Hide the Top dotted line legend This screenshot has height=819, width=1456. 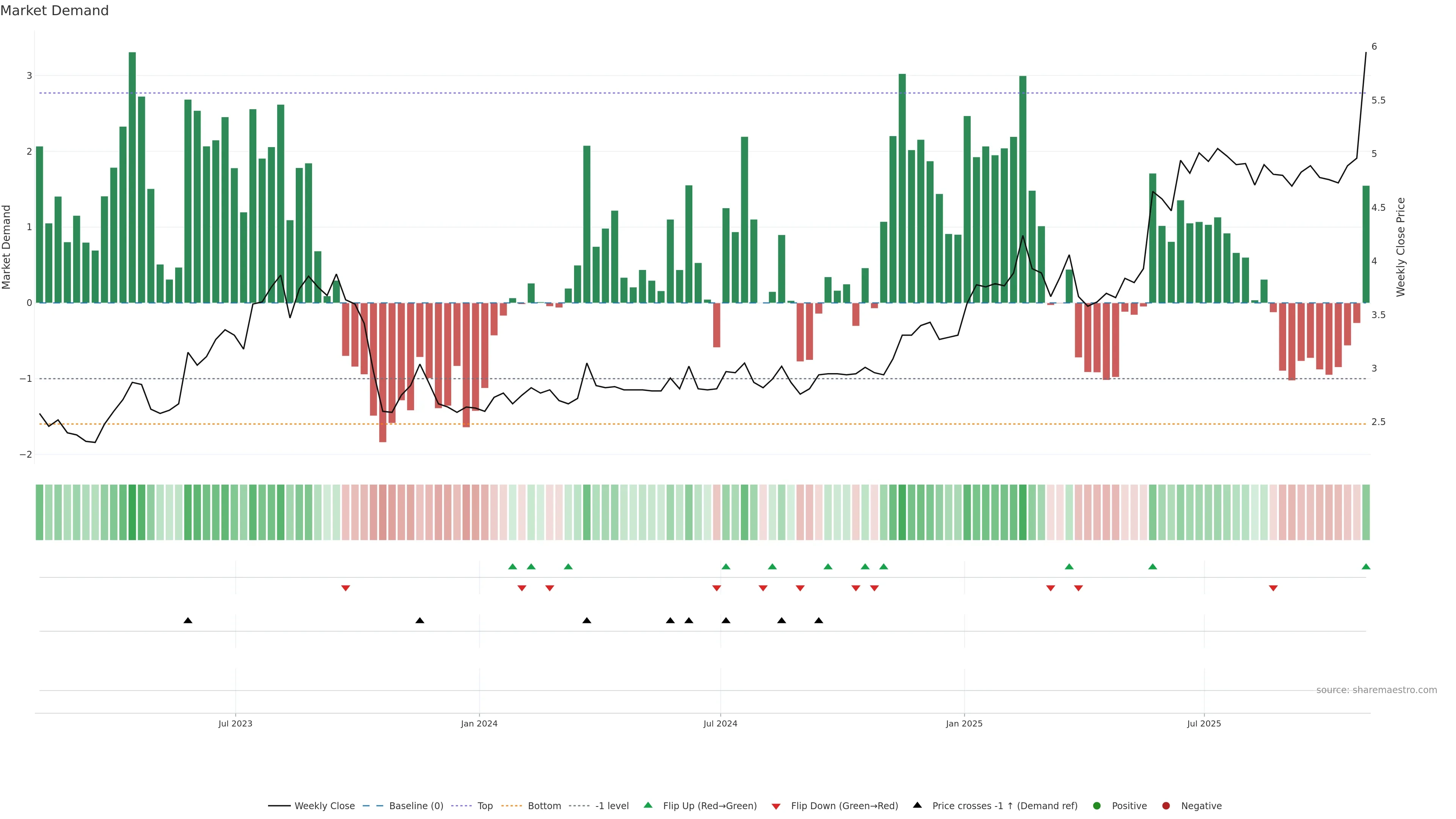(485, 806)
